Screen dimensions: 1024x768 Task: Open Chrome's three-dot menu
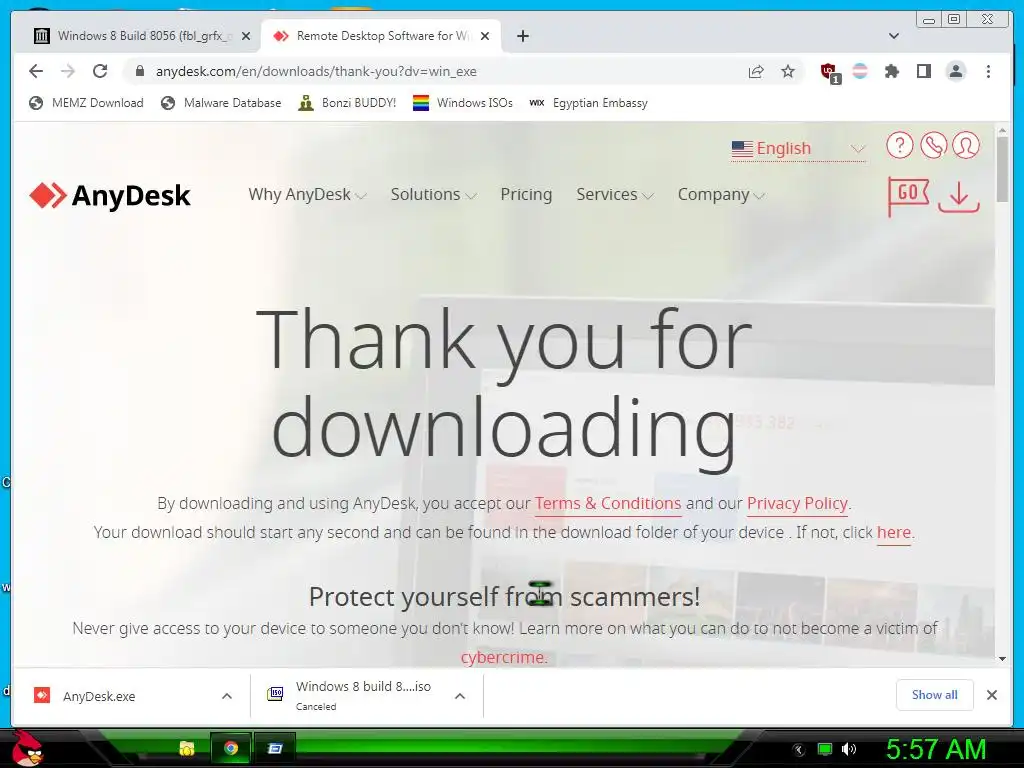pyautogui.click(x=988, y=71)
